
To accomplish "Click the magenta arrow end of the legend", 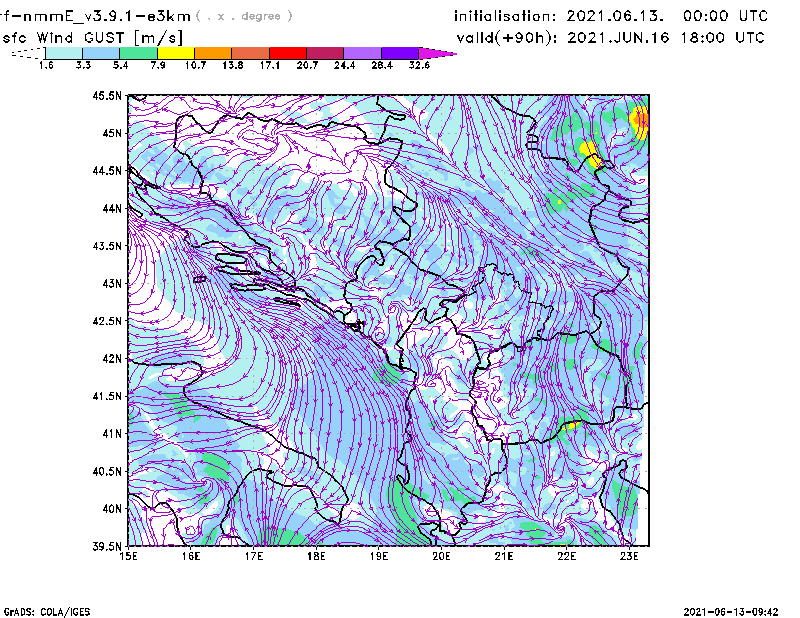I will coord(437,53).
